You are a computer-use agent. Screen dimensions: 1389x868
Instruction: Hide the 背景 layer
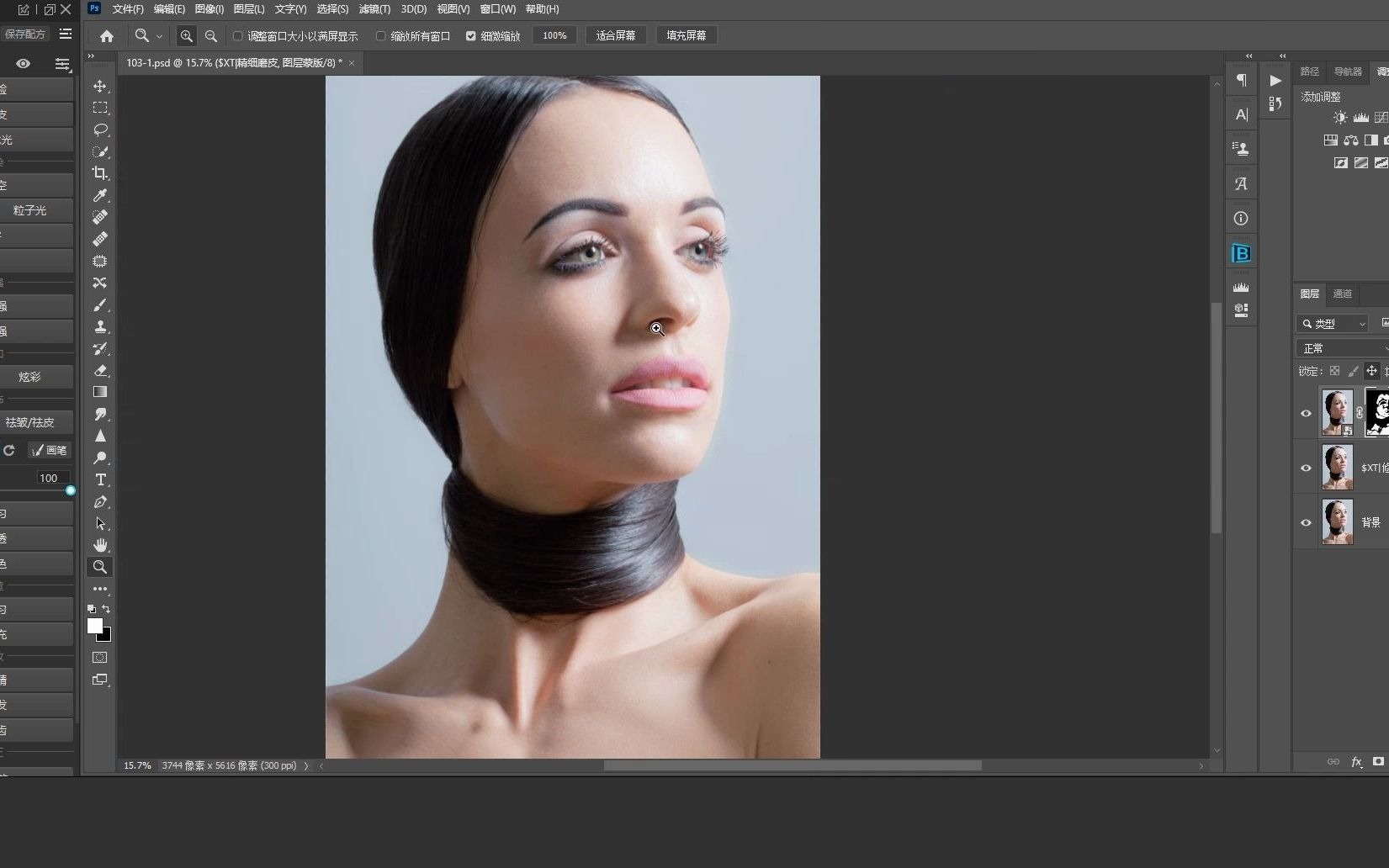[1306, 522]
